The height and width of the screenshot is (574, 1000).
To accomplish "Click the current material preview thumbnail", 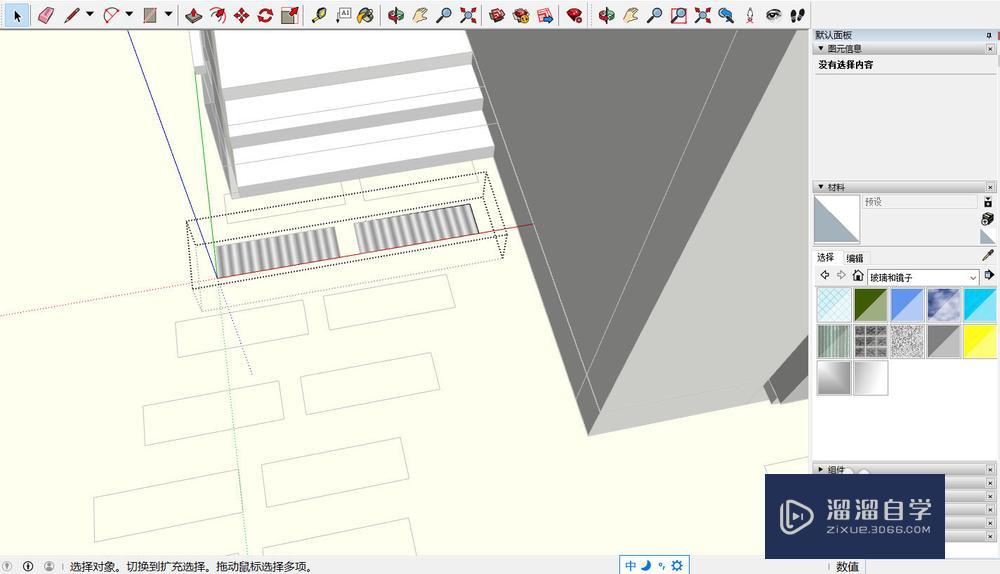I will point(837,219).
